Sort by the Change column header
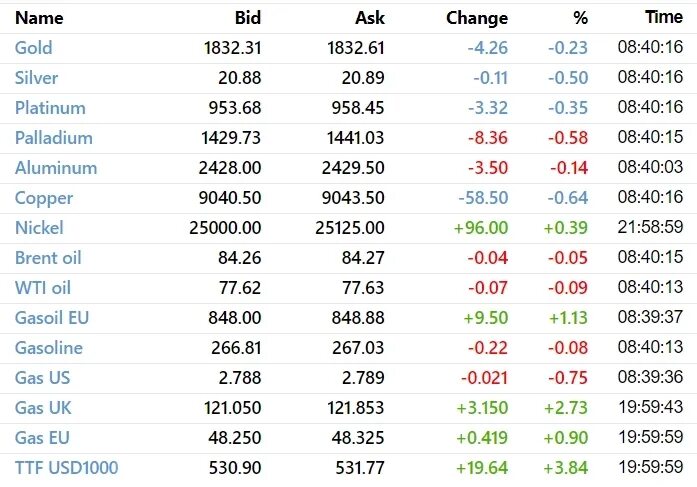This screenshot has width=697, height=487. tap(477, 18)
